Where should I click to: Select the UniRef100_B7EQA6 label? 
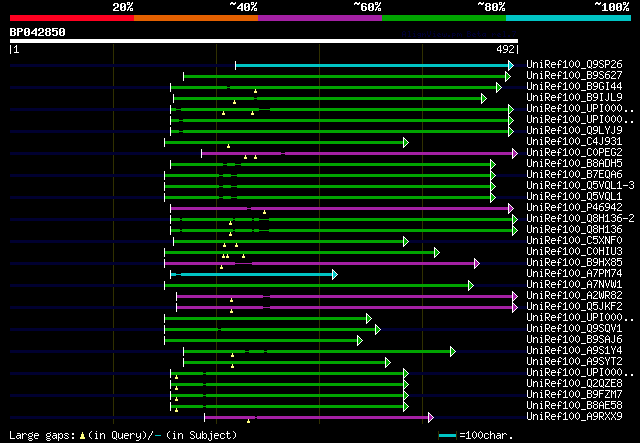(574, 174)
